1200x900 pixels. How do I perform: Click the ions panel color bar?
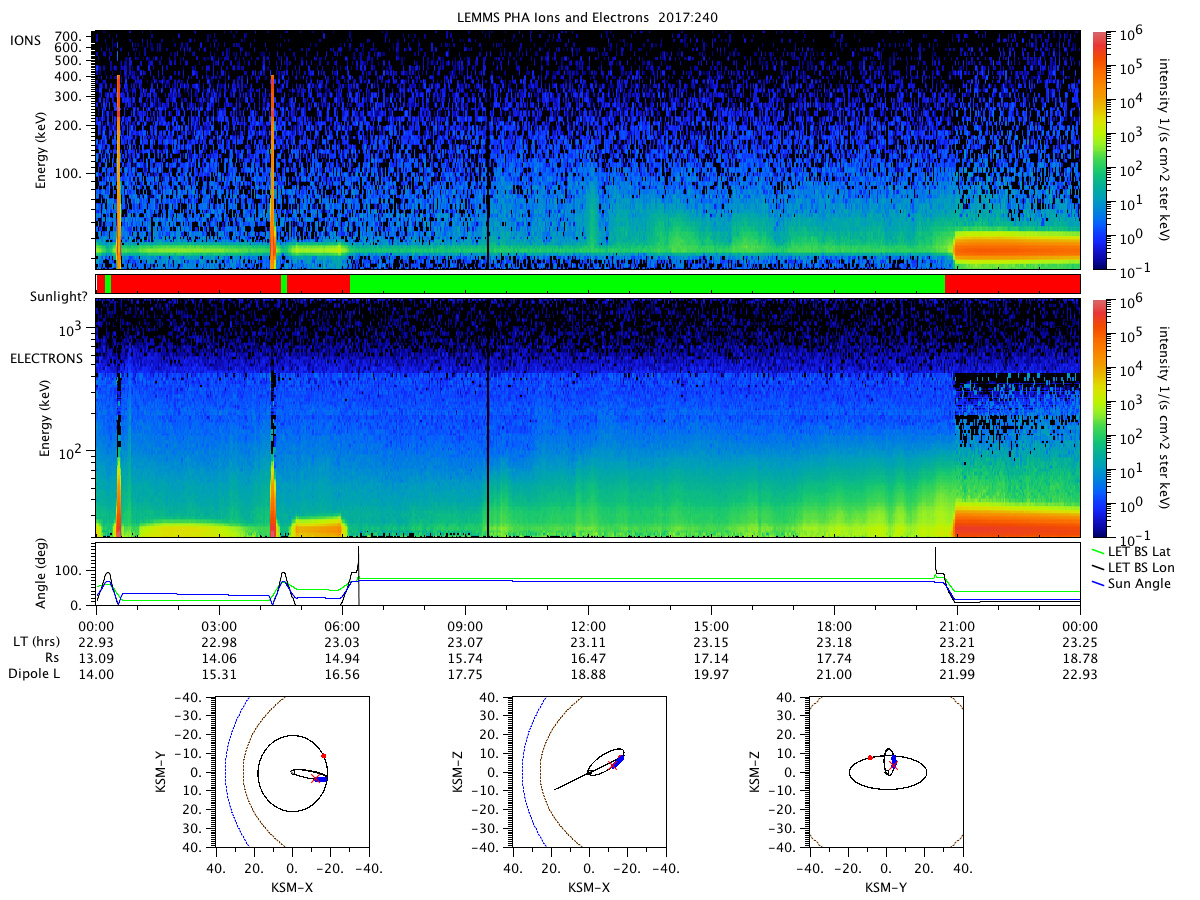coord(1098,150)
